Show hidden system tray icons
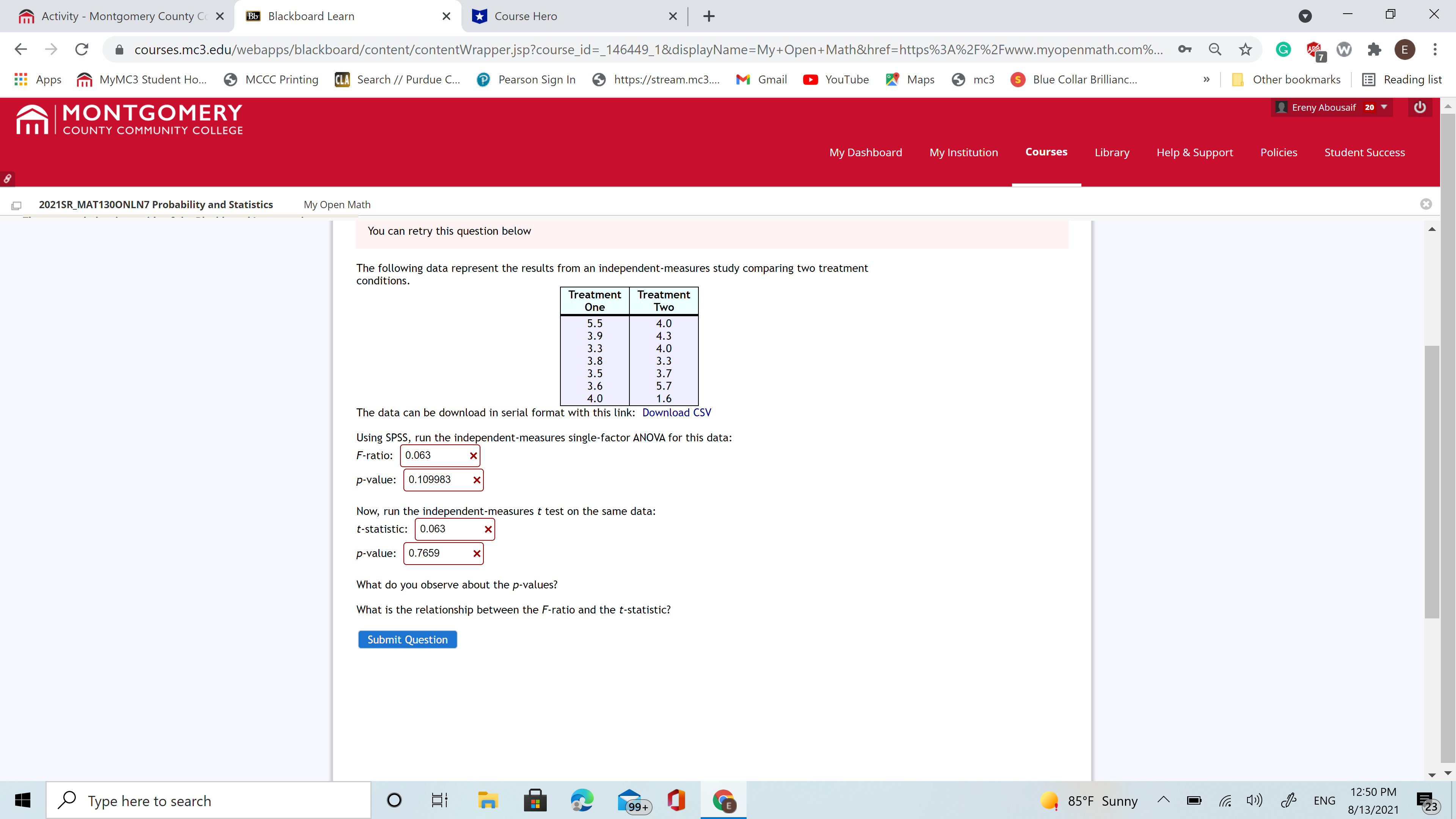1456x819 pixels. click(1163, 800)
